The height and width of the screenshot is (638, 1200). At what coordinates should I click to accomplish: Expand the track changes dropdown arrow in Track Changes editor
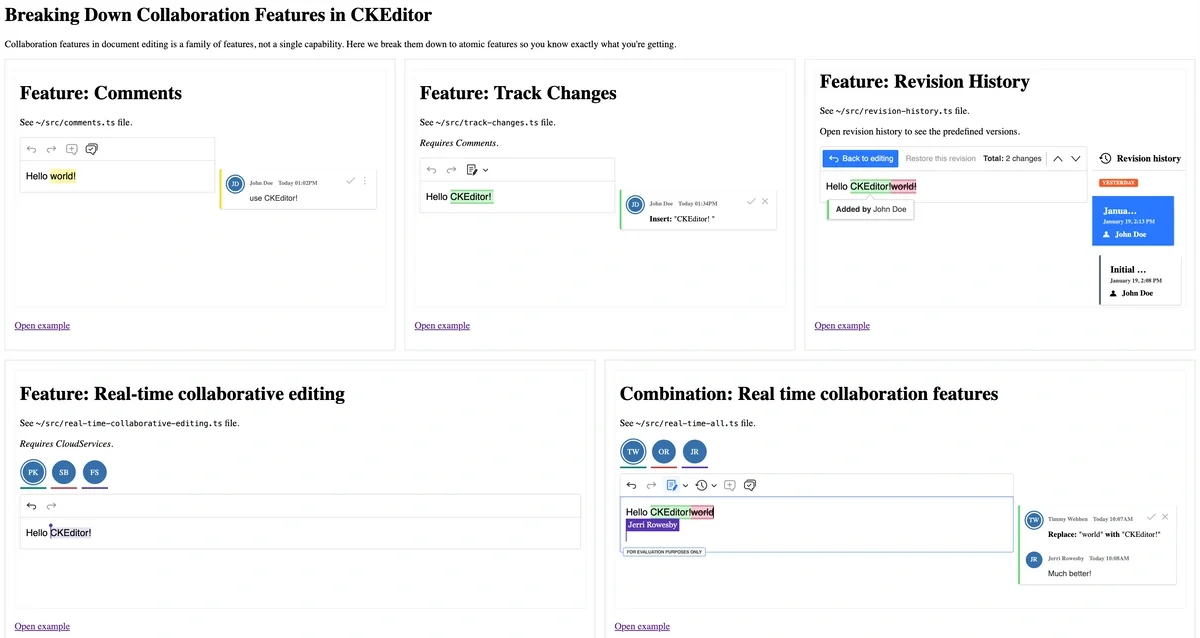(x=486, y=170)
